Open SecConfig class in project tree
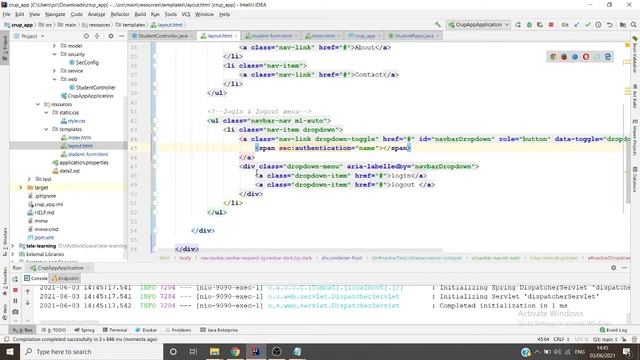The image size is (640, 360). click(x=84, y=62)
